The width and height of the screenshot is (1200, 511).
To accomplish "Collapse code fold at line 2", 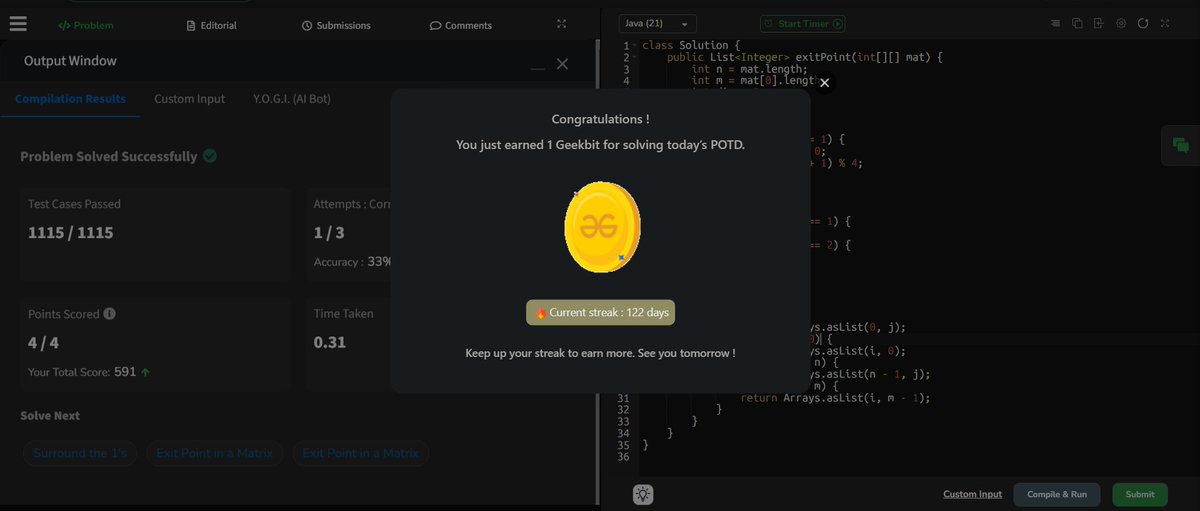I will click(x=637, y=58).
